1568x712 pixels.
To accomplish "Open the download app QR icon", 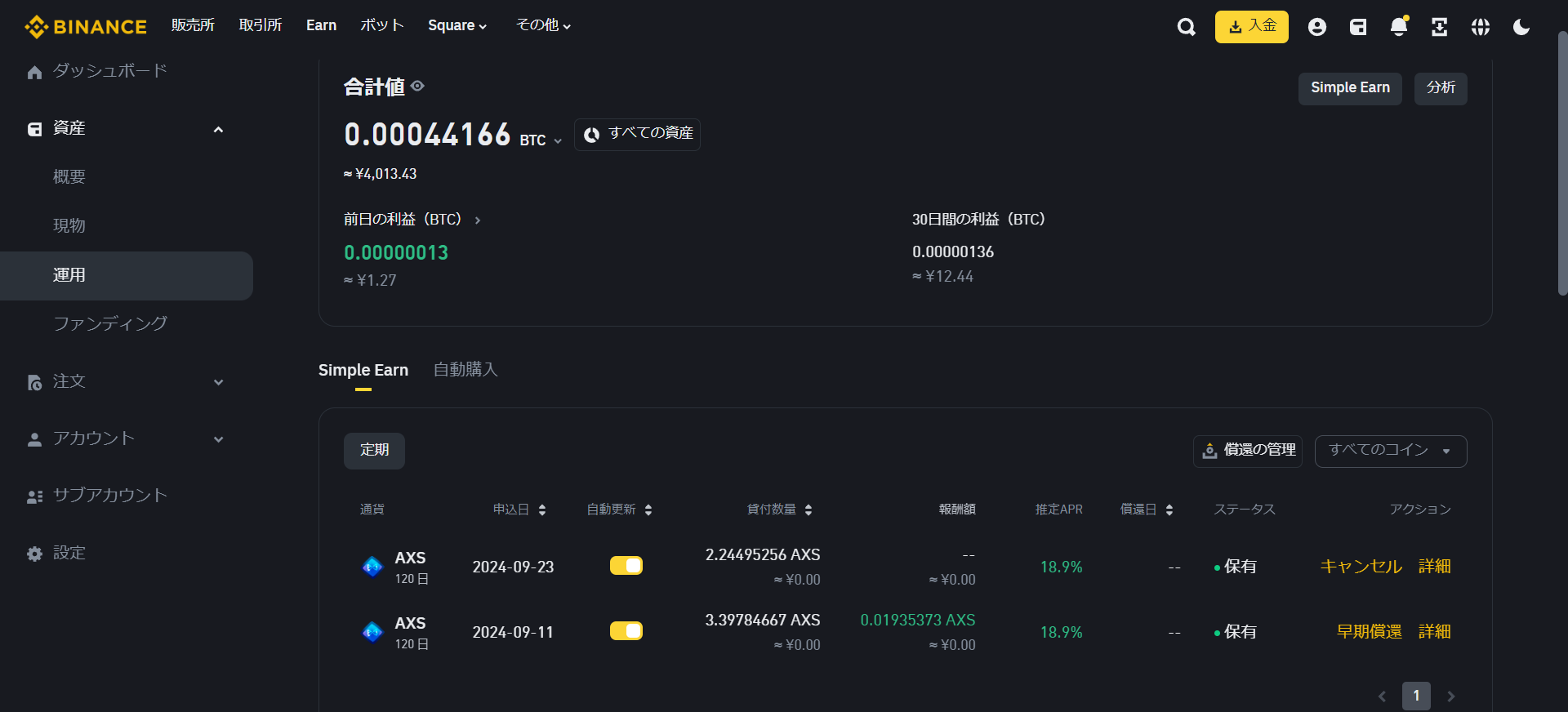I will (x=1439, y=27).
